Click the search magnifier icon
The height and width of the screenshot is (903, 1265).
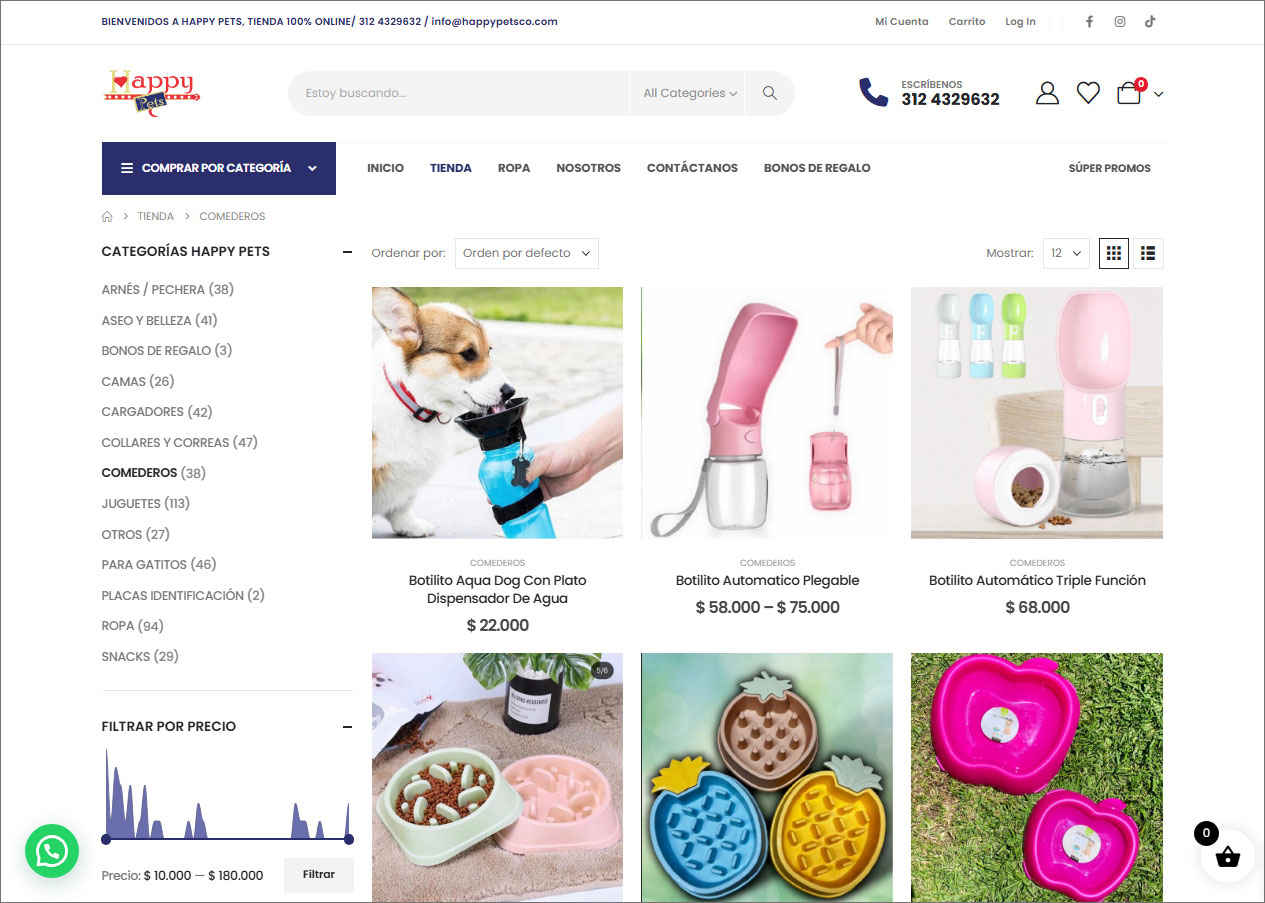[769, 93]
